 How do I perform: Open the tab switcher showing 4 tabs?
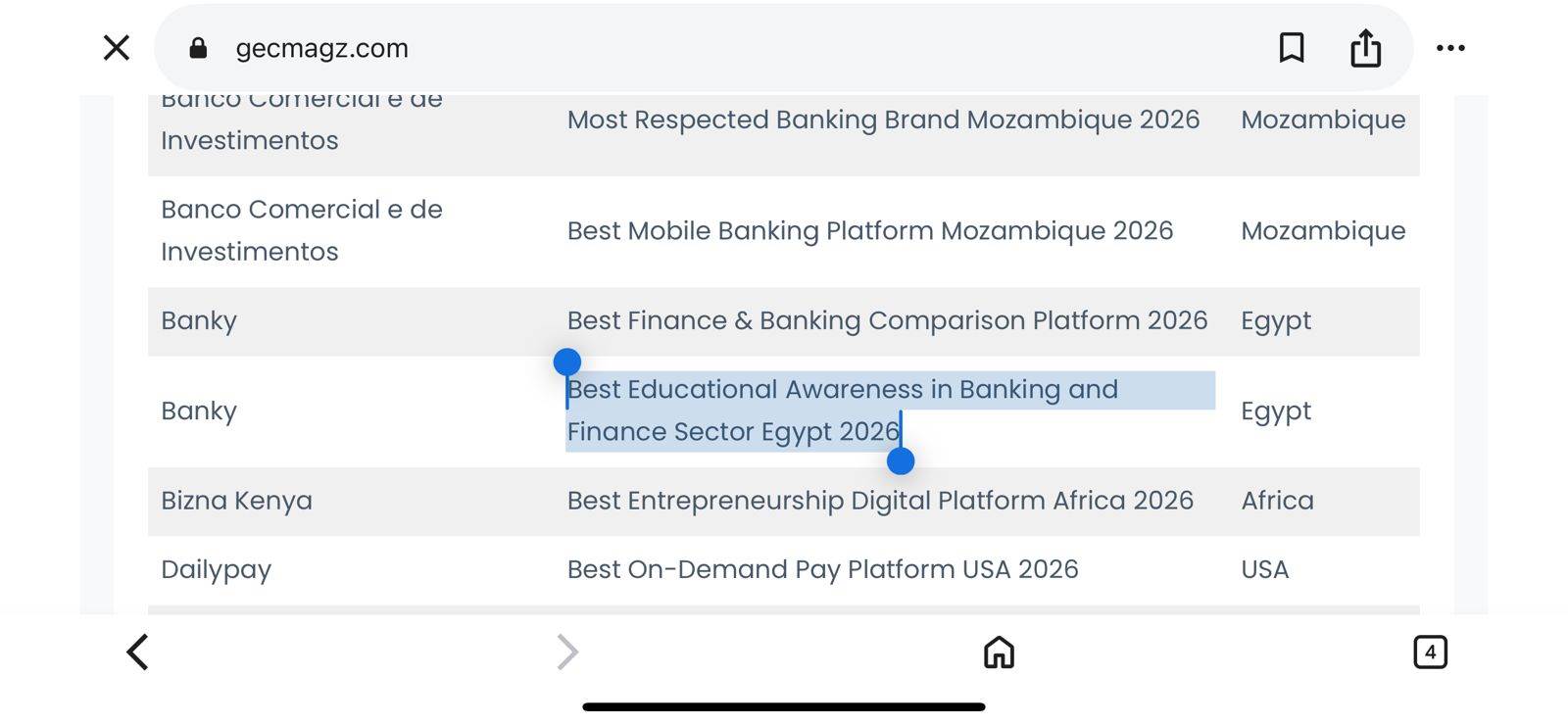point(1430,652)
